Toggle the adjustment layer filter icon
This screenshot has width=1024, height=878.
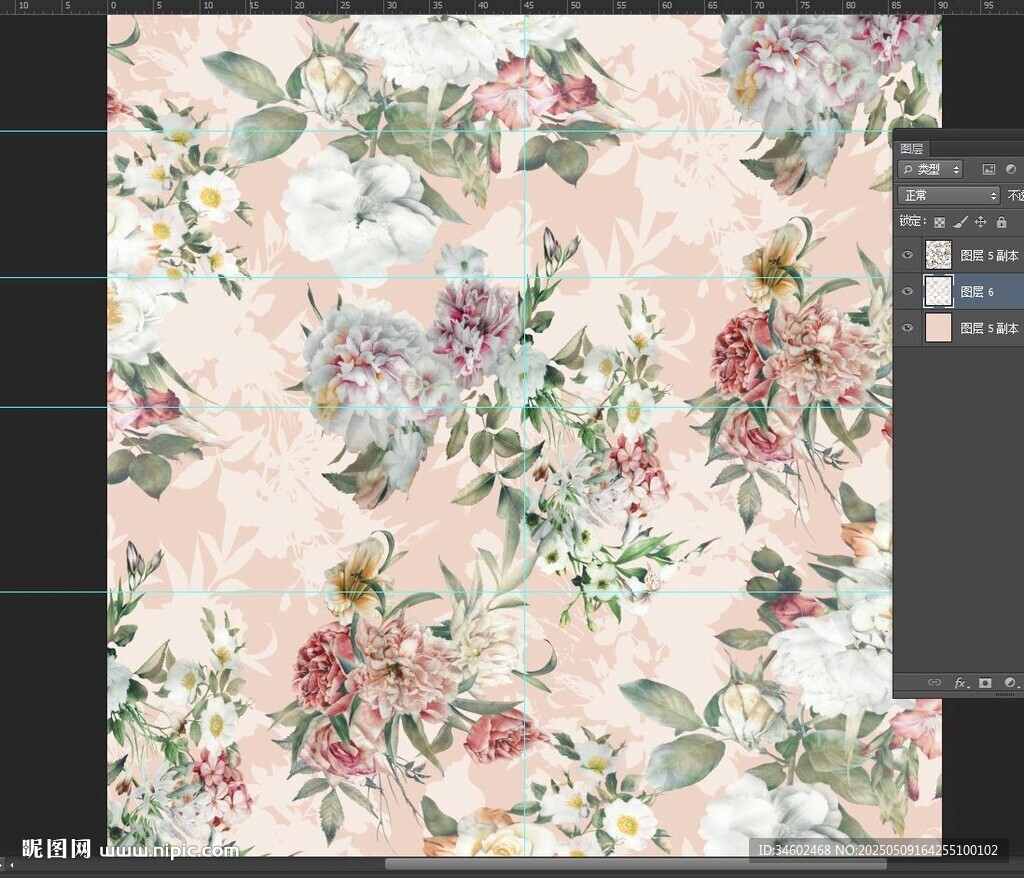point(1011,169)
